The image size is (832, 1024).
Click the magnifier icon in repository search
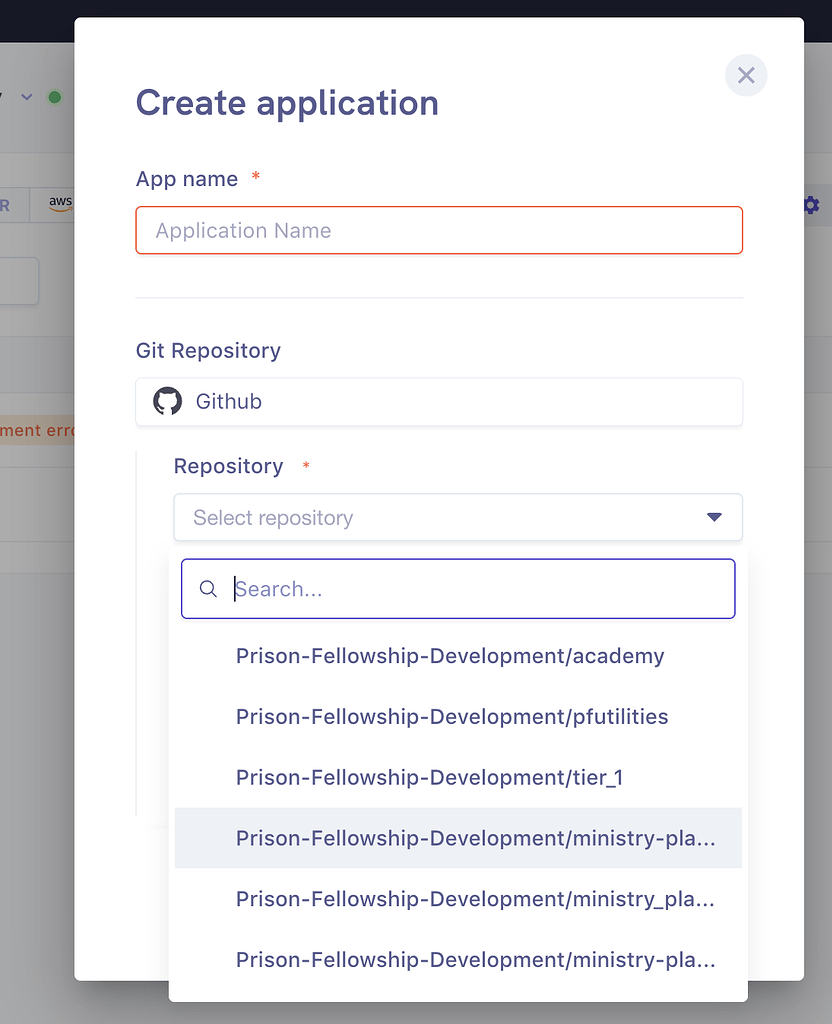[208, 589]
